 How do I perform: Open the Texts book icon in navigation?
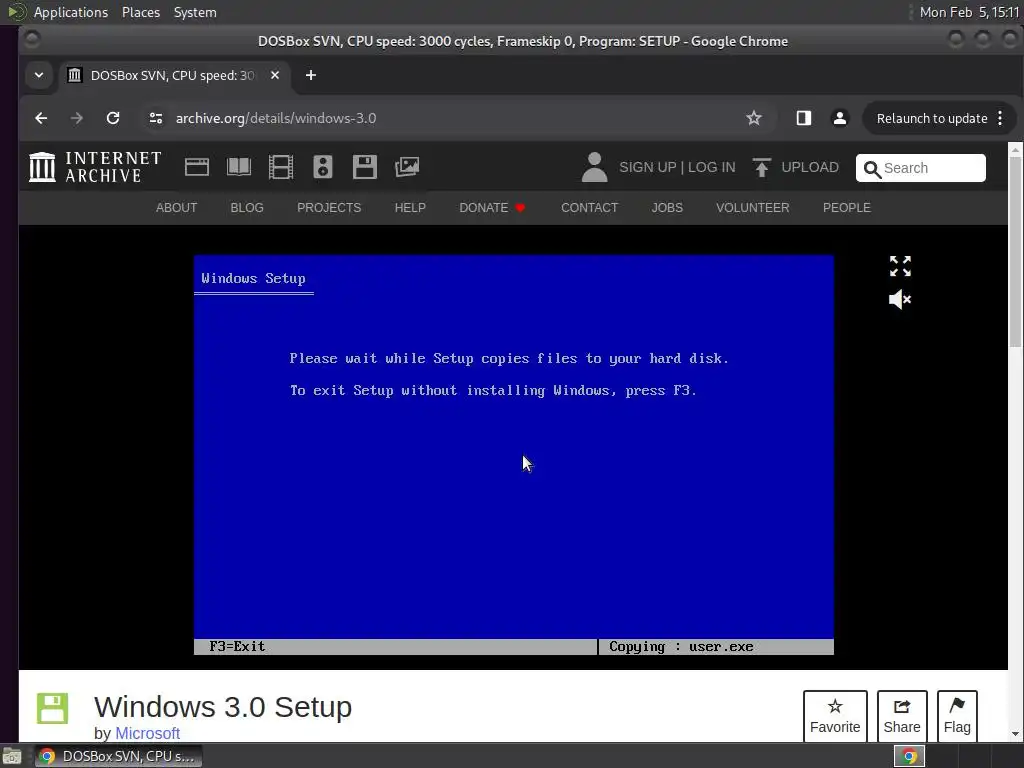[238, 167]
